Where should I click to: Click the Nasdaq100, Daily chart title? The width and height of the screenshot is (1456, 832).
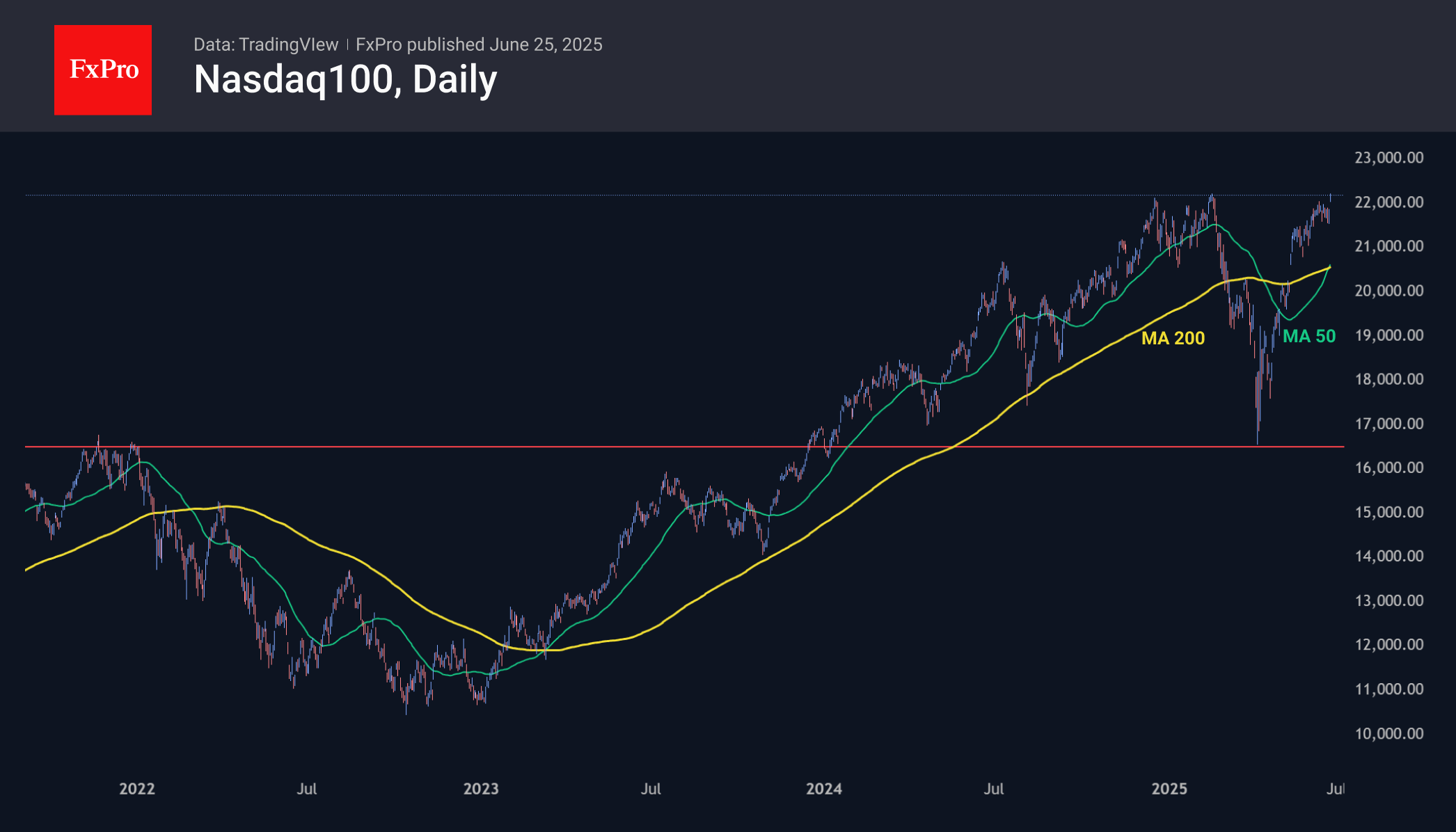pyautogui.click(x=345, y=80)
